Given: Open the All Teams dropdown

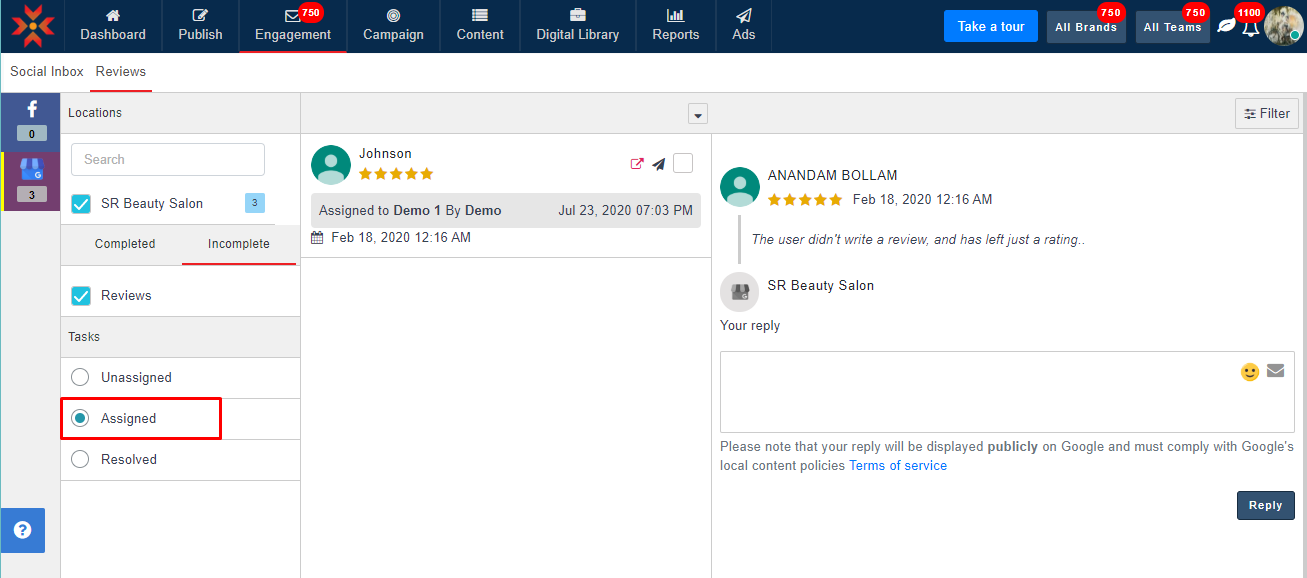Looking at the screenshot, I should (x=1172, y=27).
